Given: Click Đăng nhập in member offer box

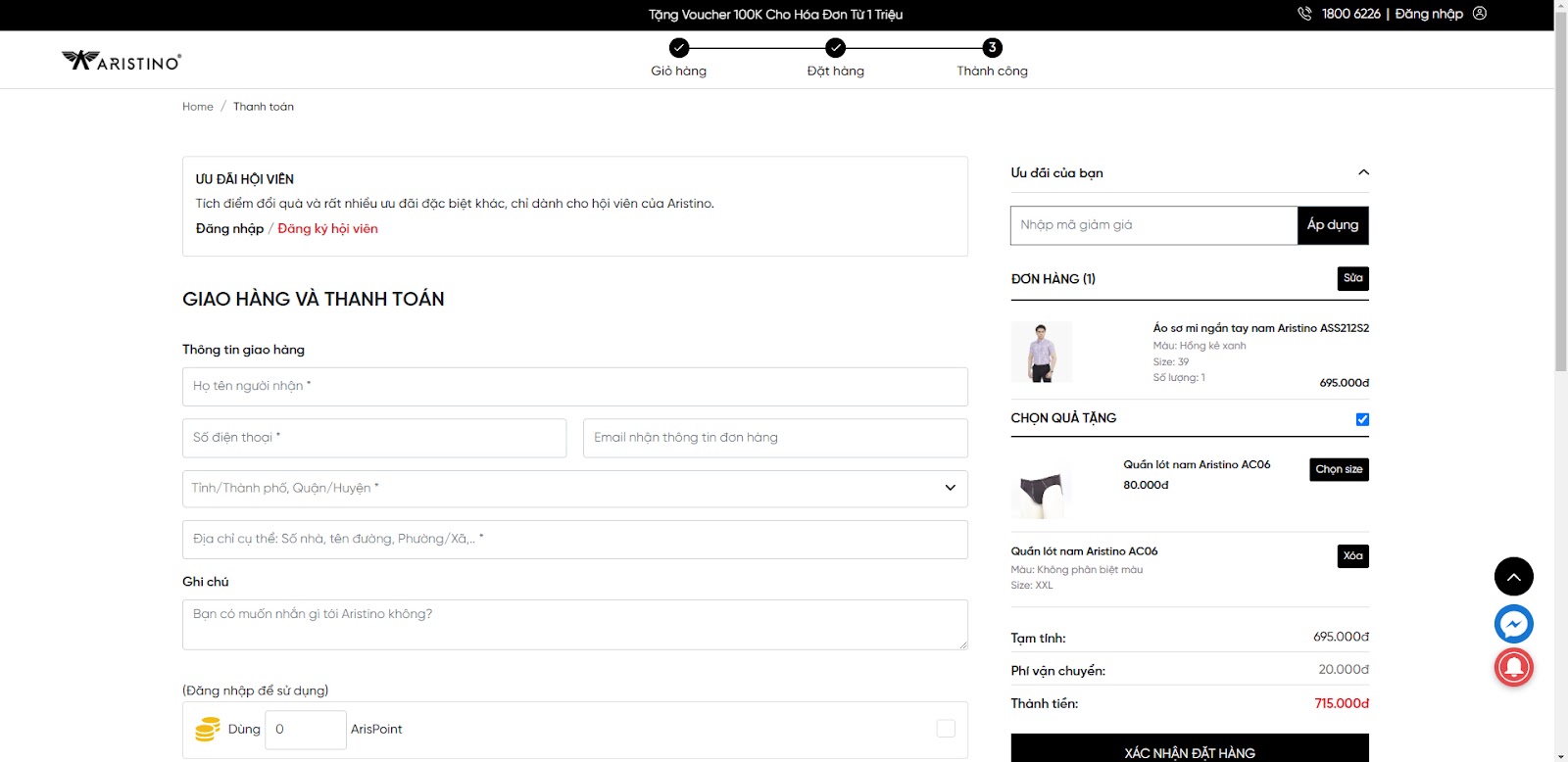Looking at the screenshot, I should click(229, 228).
